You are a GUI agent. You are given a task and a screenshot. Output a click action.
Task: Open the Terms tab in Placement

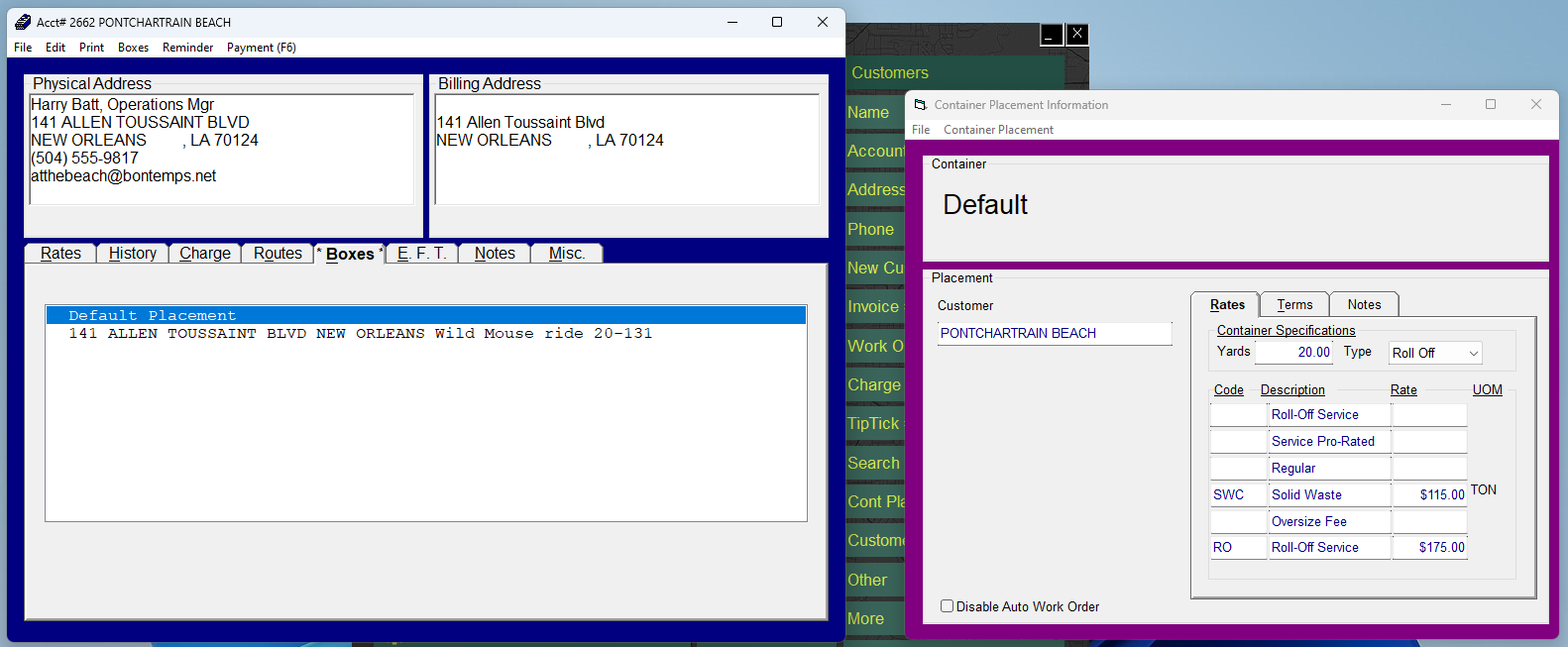coord(1294,305)
